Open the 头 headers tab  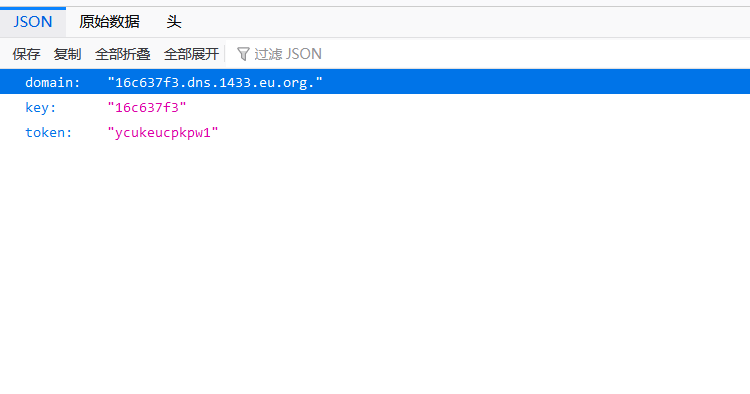coord(174,22)
